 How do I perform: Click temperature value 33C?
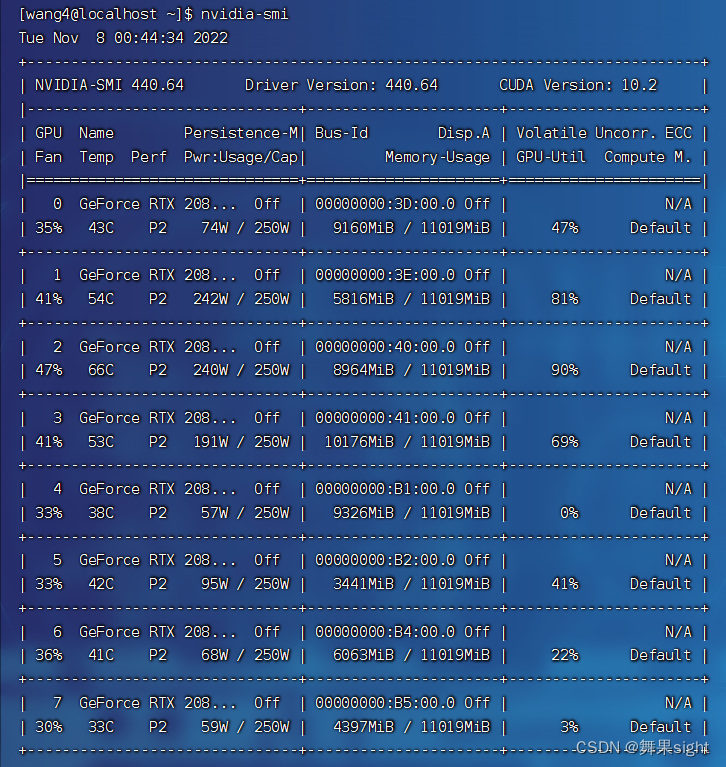click(101, 727)
